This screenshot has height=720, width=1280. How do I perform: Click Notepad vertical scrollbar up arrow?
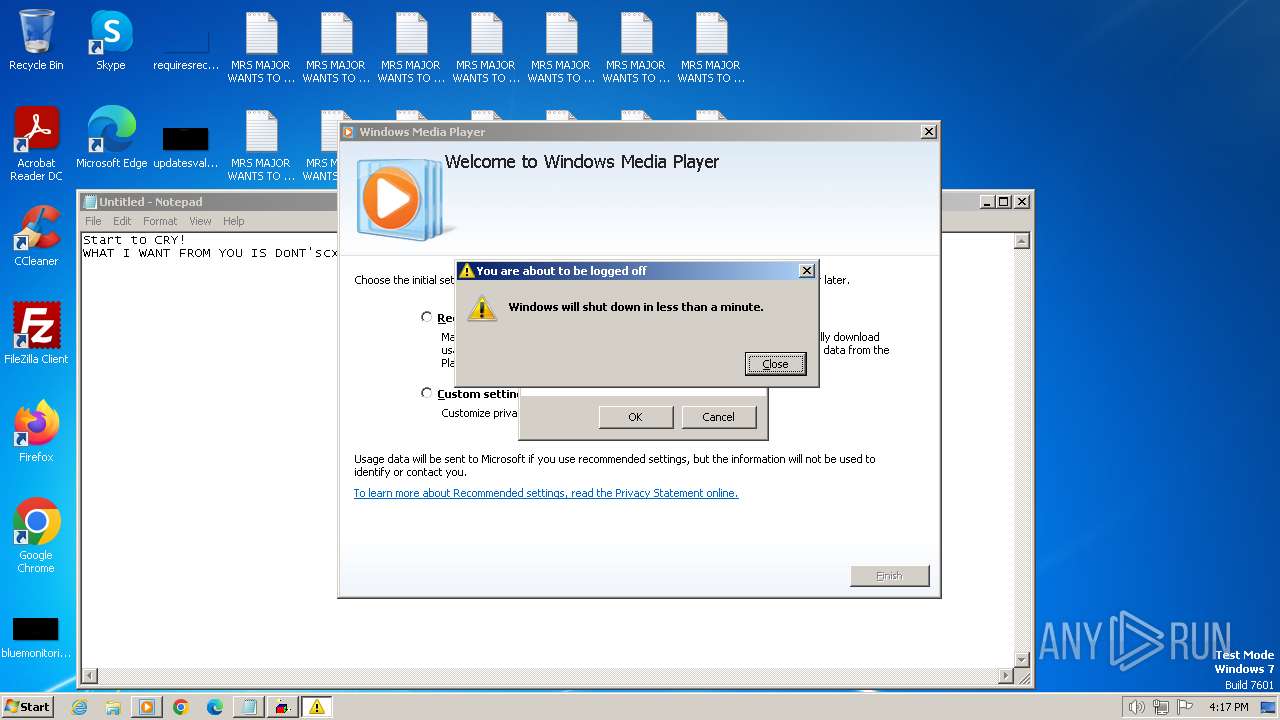pos(1022,241)
